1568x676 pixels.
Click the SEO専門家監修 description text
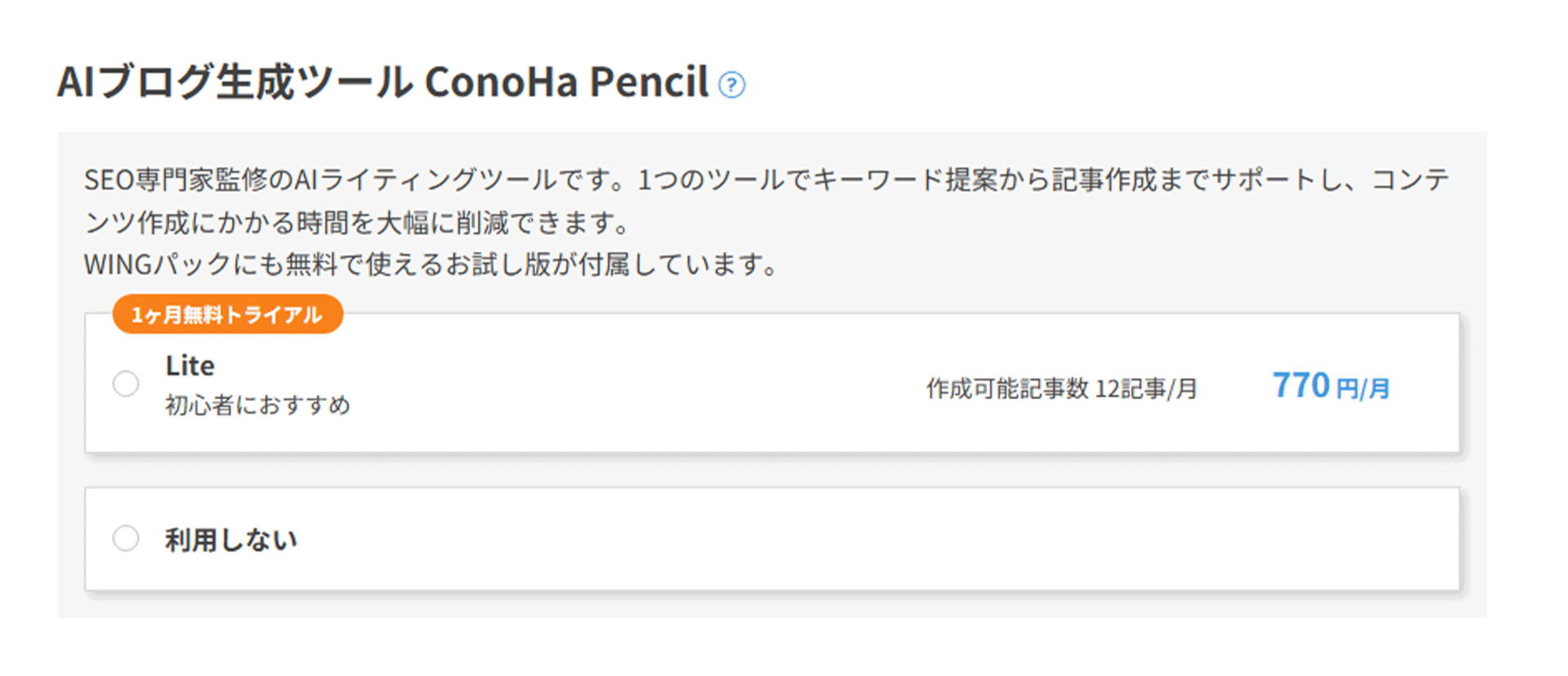coord(572,180)
